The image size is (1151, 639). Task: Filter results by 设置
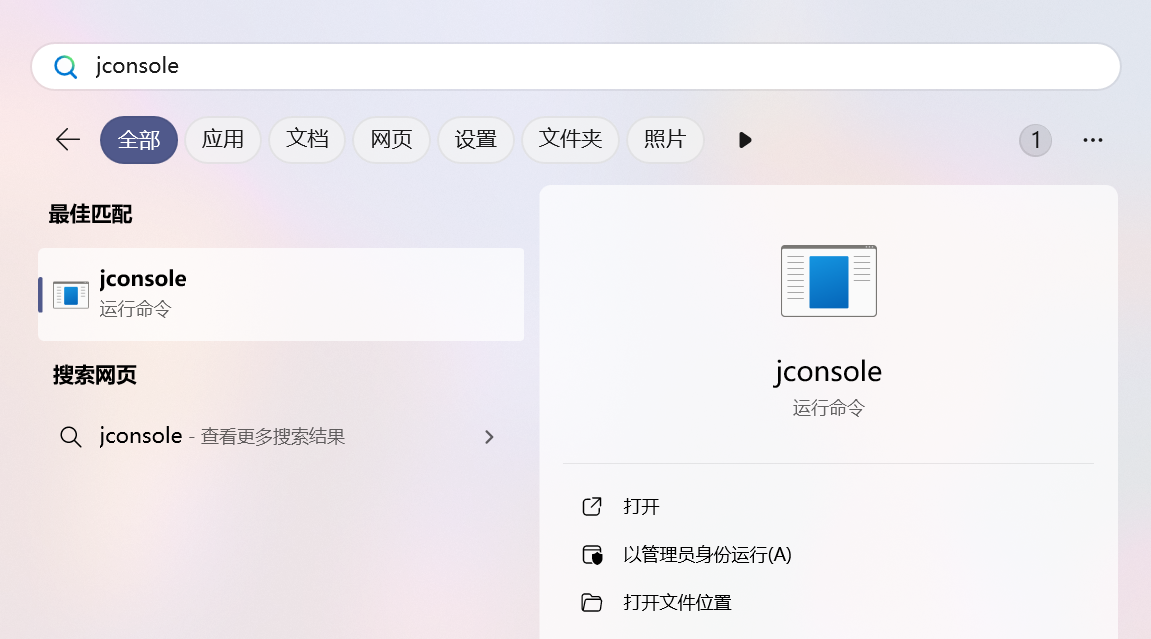[x=476, y=140]
